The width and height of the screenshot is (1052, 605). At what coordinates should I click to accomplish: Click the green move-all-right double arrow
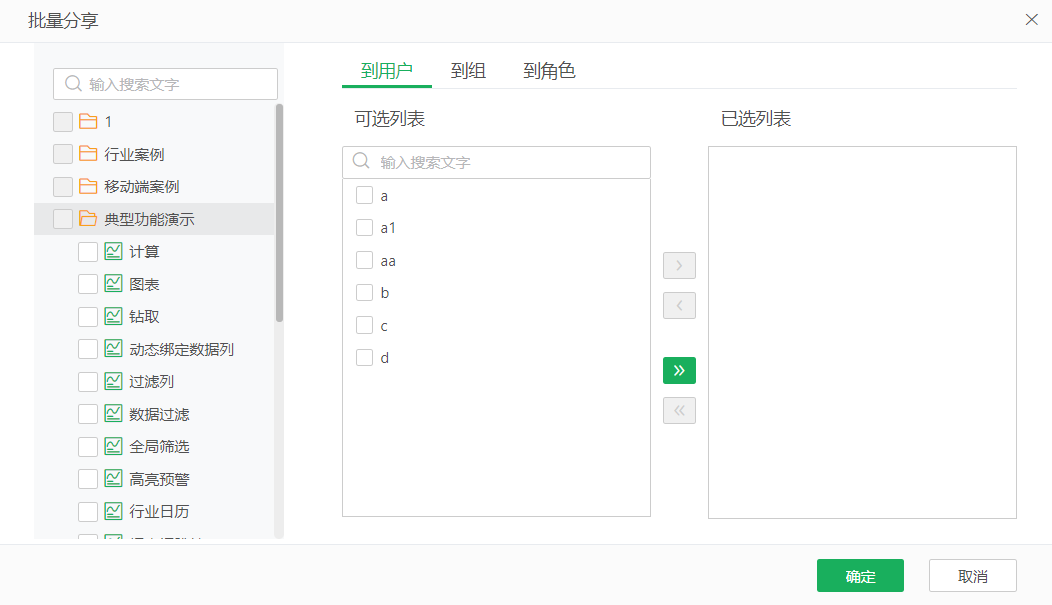coord(679,370)
